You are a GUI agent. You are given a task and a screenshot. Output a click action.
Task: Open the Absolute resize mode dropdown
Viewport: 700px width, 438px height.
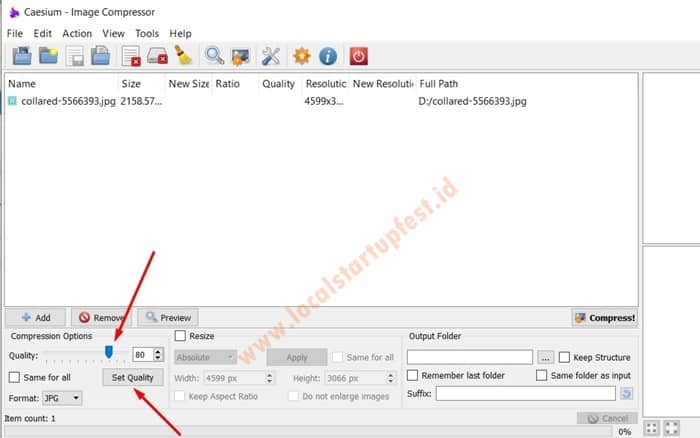tap(205, 357)
